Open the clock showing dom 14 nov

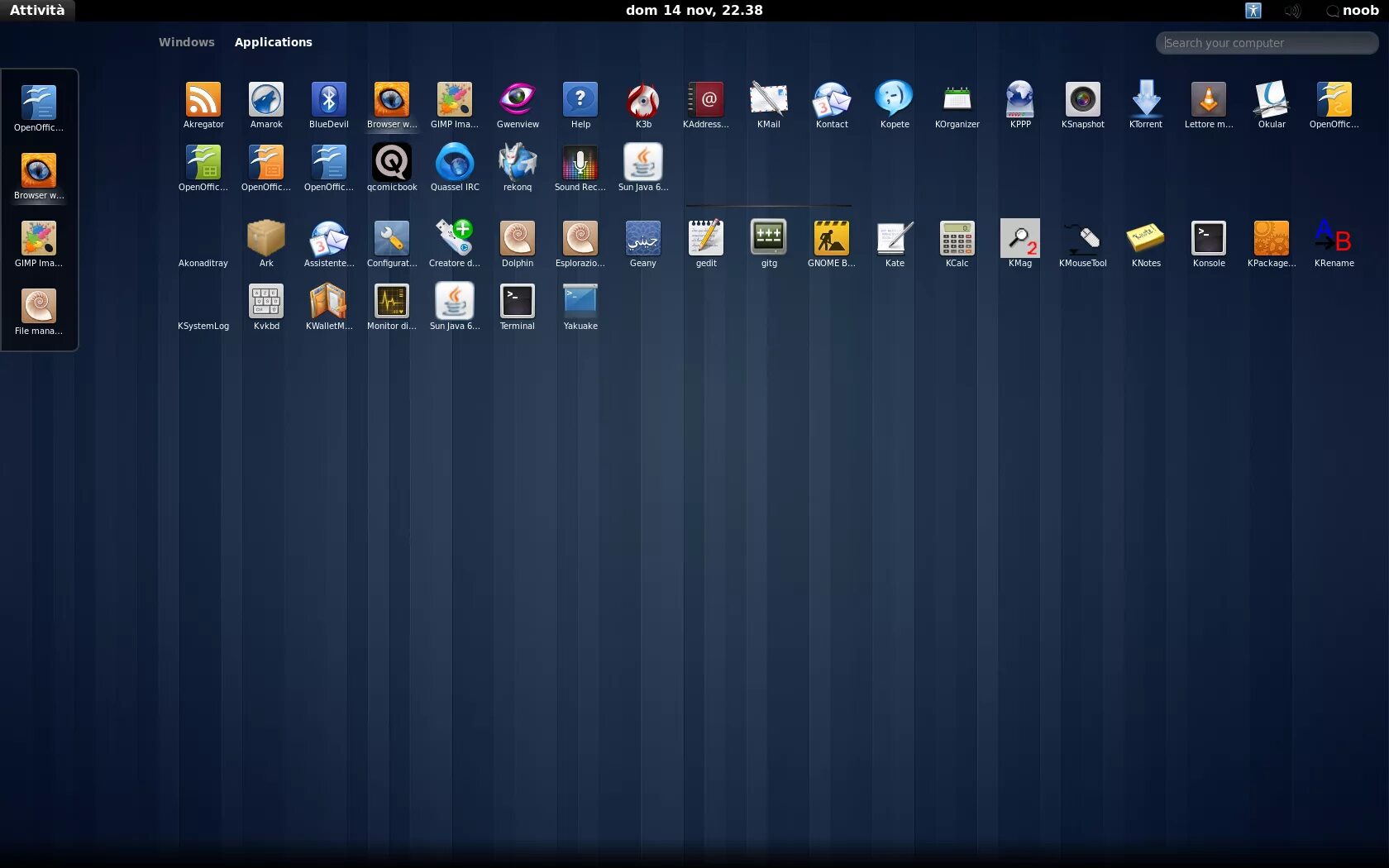point(694,10)
